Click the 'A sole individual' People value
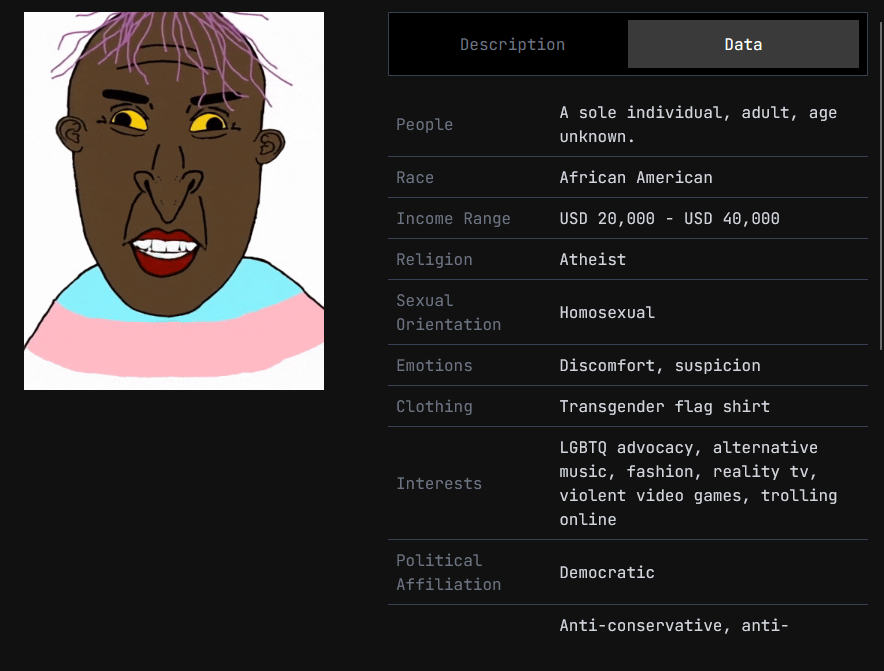The width and height of the screenshot is (884, 671). (x=698, y=125)
